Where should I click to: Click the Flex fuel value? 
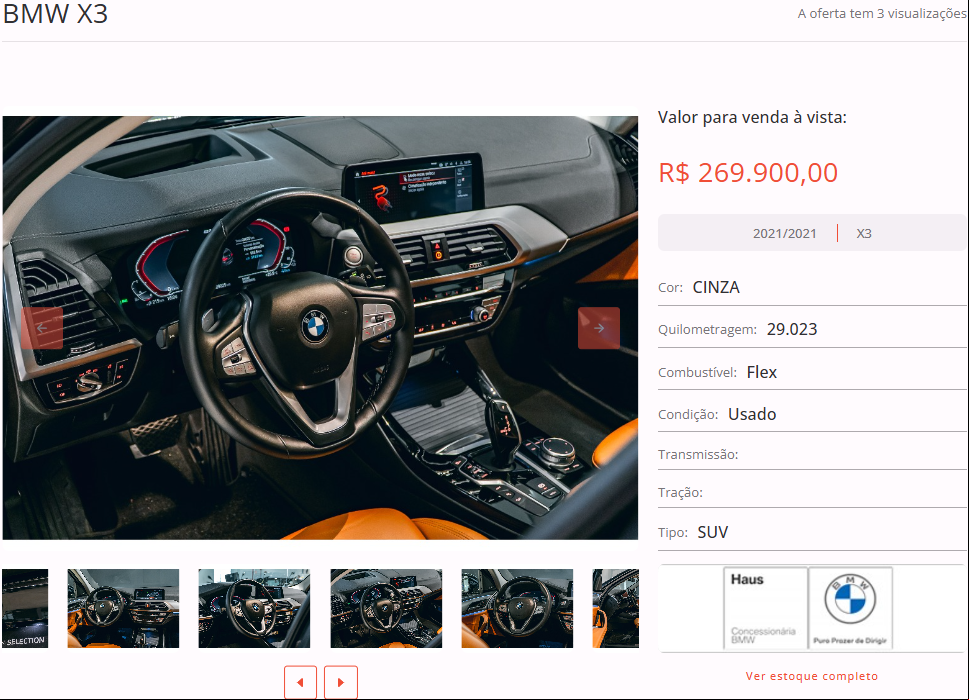pyautogui.click(x=761, y=372)
